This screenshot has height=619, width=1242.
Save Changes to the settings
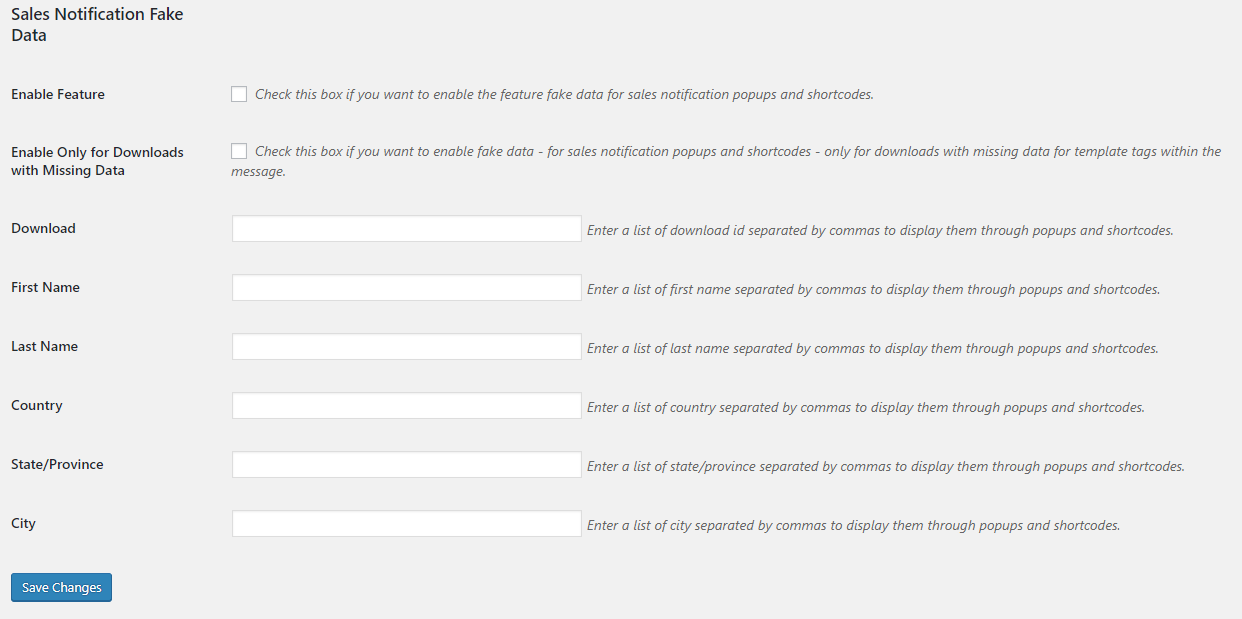tap(61, 587)
